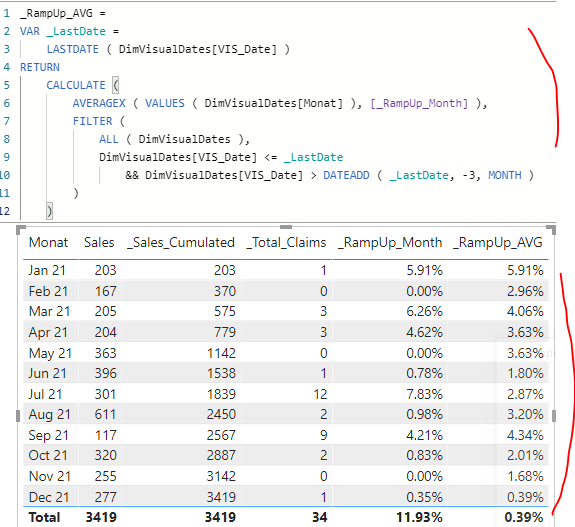Click the _RampUp_Month column header

390,242
